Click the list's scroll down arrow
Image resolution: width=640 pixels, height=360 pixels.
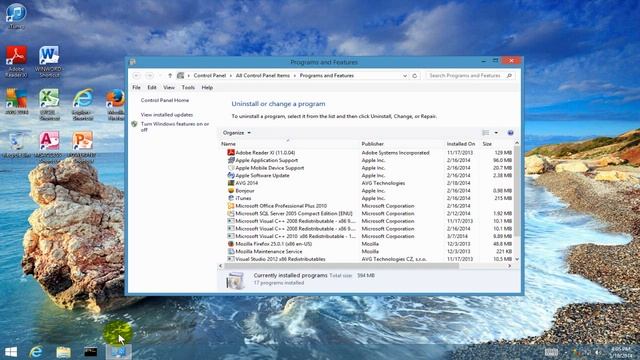pyautogui.click(x=517, y=259)
